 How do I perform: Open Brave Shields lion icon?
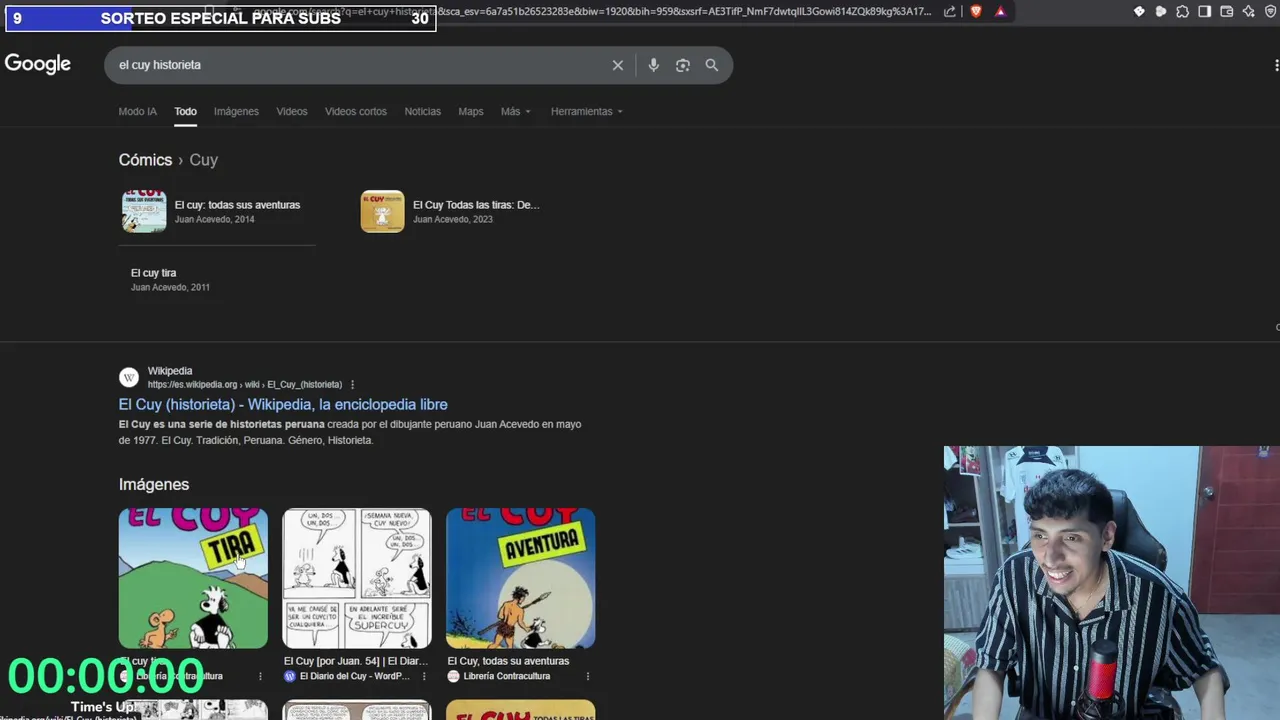click(976, 12)
